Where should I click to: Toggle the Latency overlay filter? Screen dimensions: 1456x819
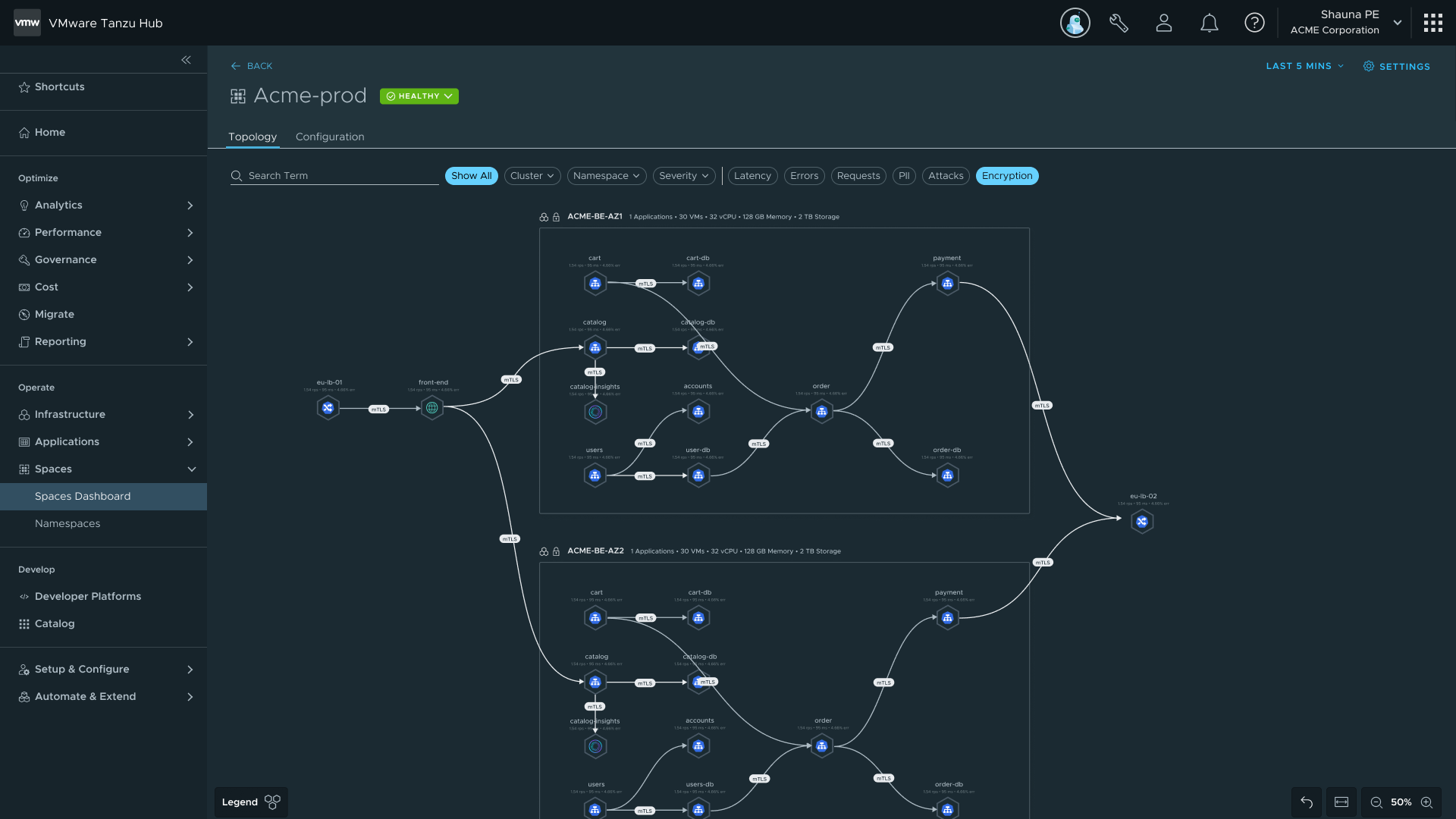pos(752,176)
